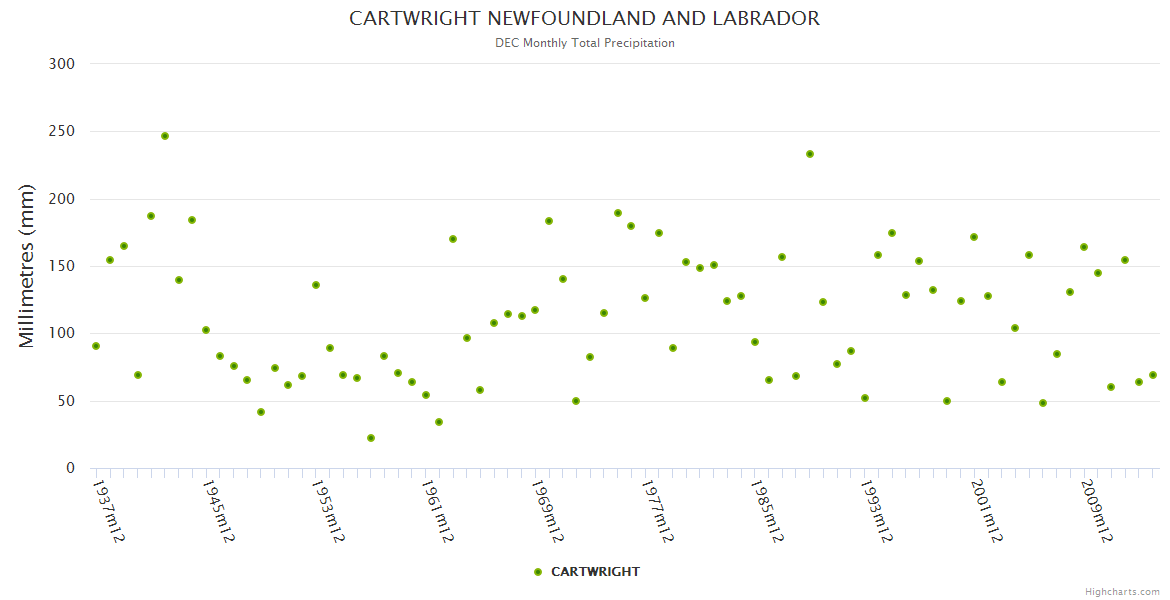The width and height of the screenshot is (1170, 600).
Task: Select the 1993m12 x-axis label
Action: click(x=875, y=511)
